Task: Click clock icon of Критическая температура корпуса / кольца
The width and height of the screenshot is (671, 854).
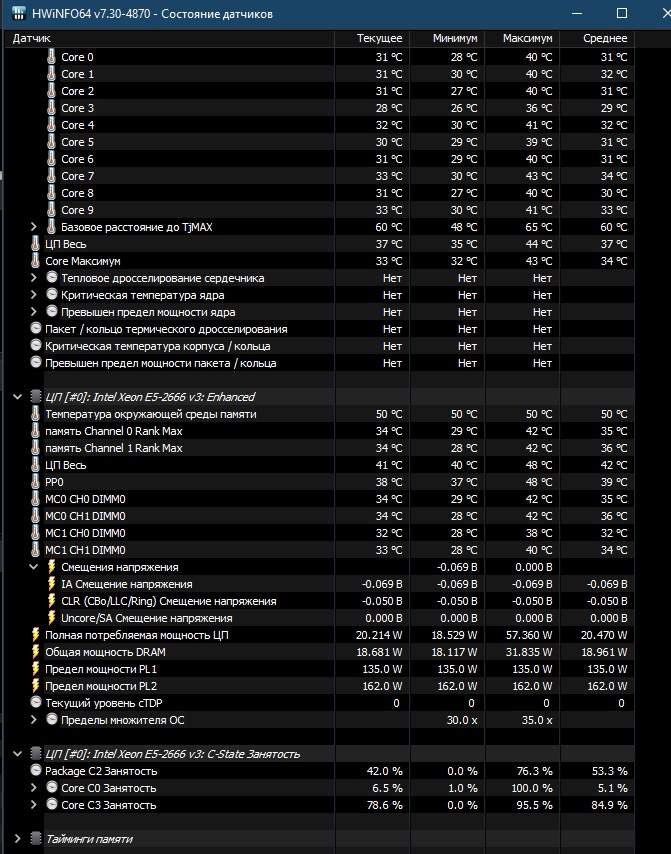Action: click(36, 345)
